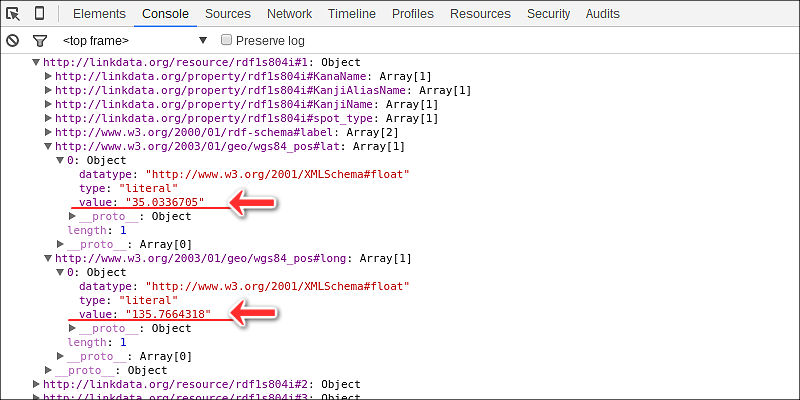Activate the inspect element pointer tool
This screenshot has height=400, width=800.
click(13, 14)
